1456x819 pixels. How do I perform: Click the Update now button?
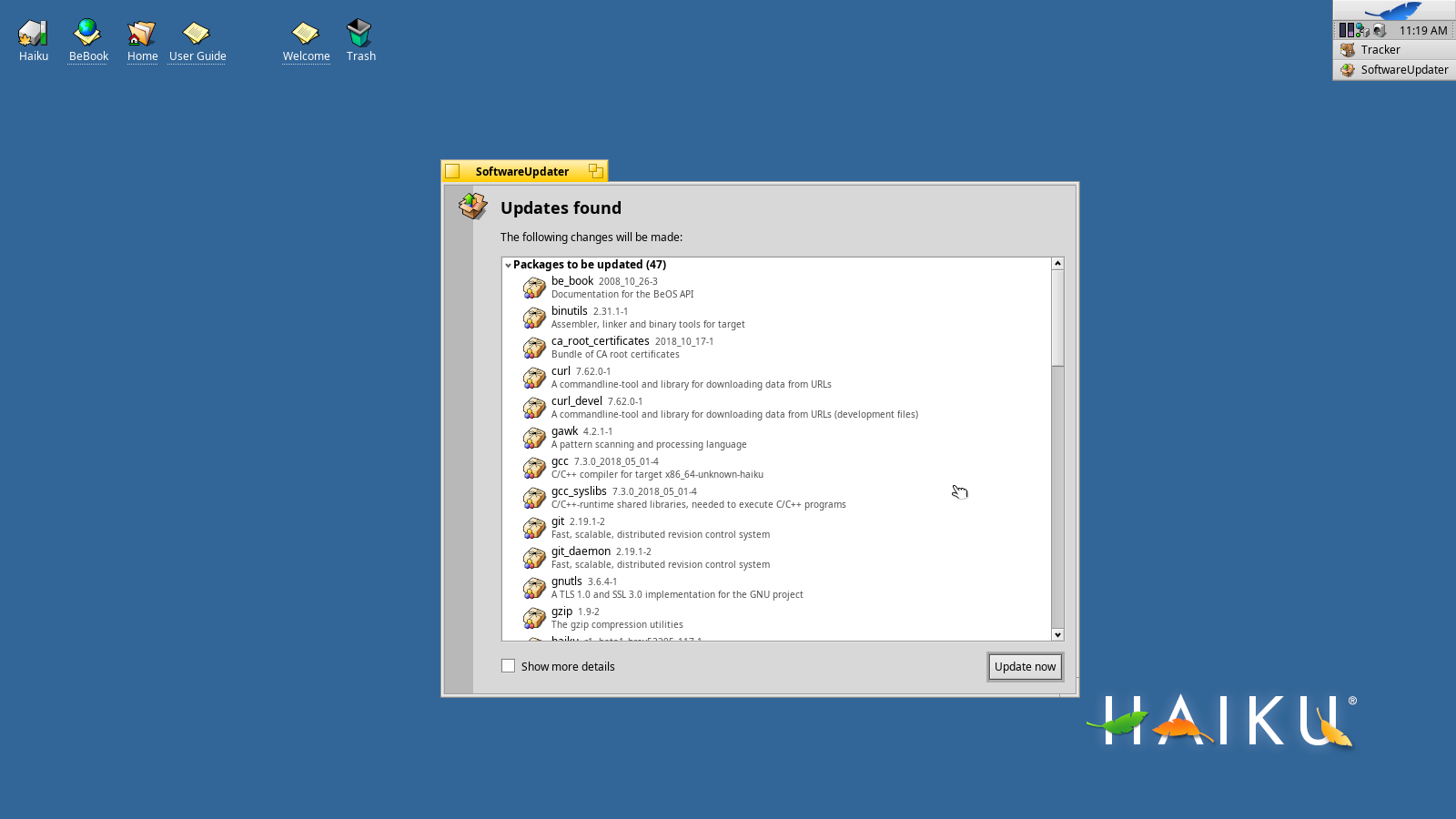tap(1025, 667)
